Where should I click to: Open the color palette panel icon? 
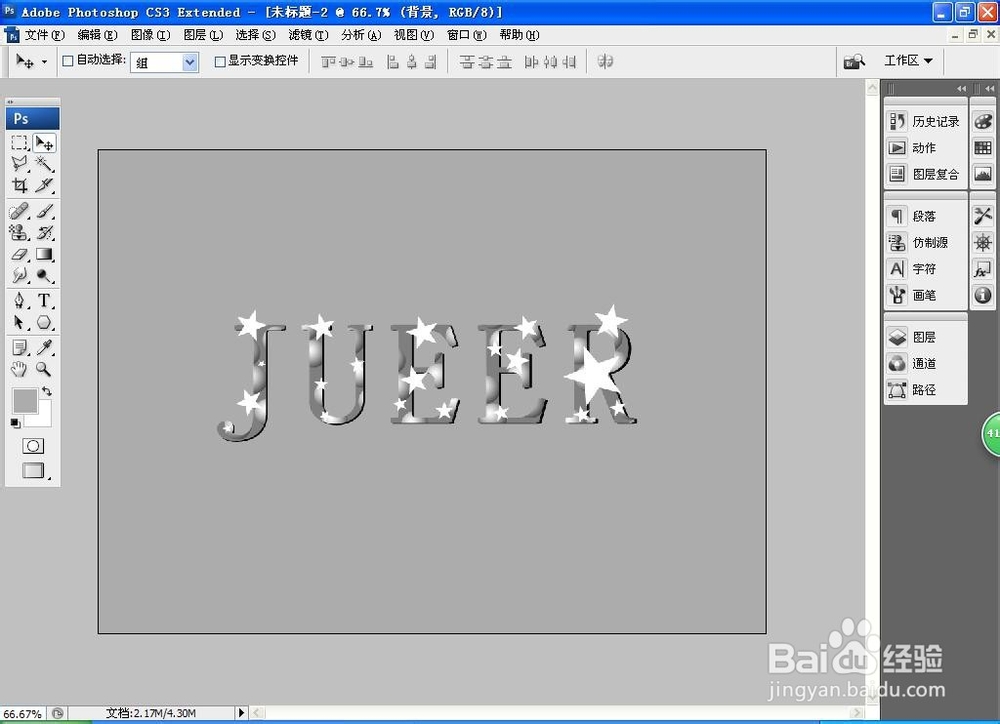[x=983, y=121]
